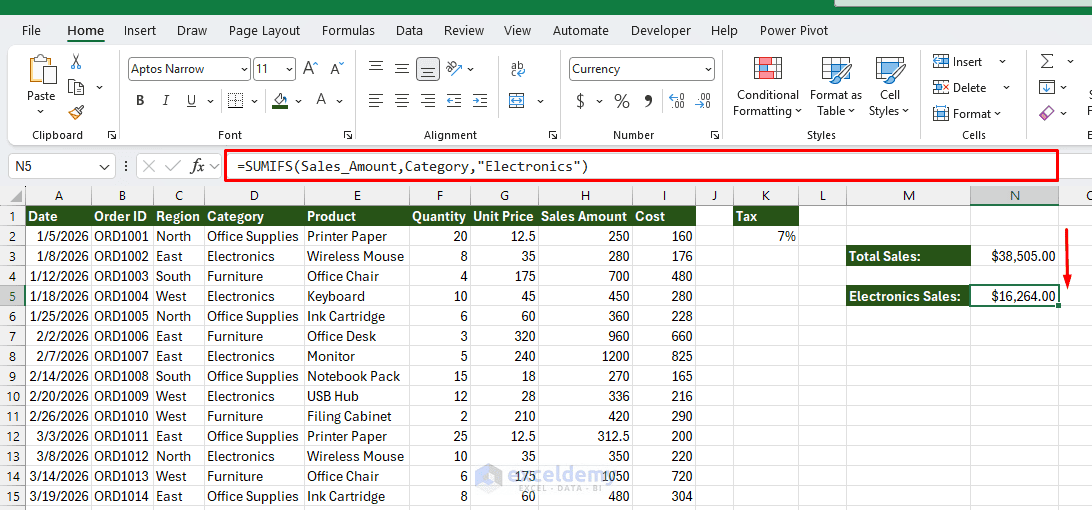Increase font size with larger A icon
Image resolution: width=1092 pixels, height=510 pixels.
311,68
